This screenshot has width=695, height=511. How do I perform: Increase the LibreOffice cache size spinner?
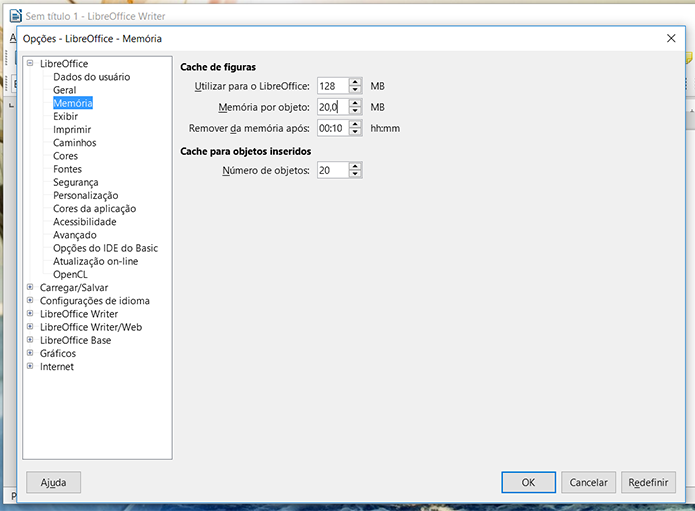point(355,82)
